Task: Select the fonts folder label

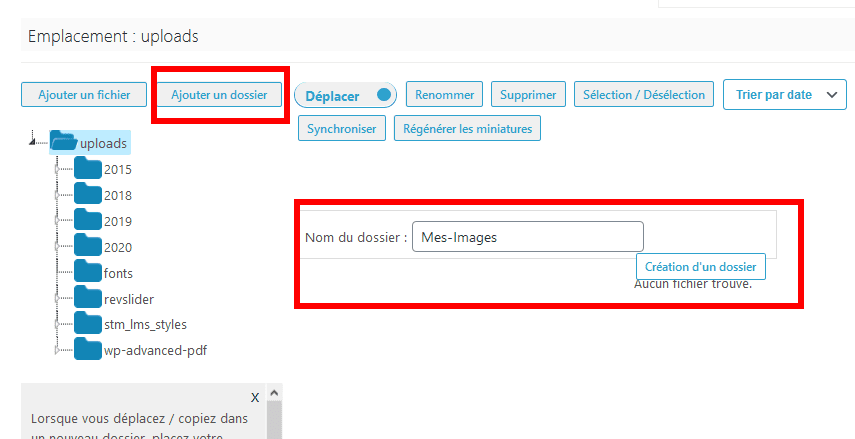Action: tap(118, 273)
